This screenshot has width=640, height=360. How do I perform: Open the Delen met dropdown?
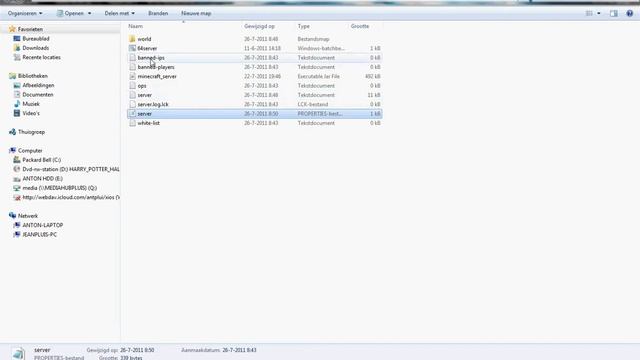pyautogui.click(x=119, y=13)
